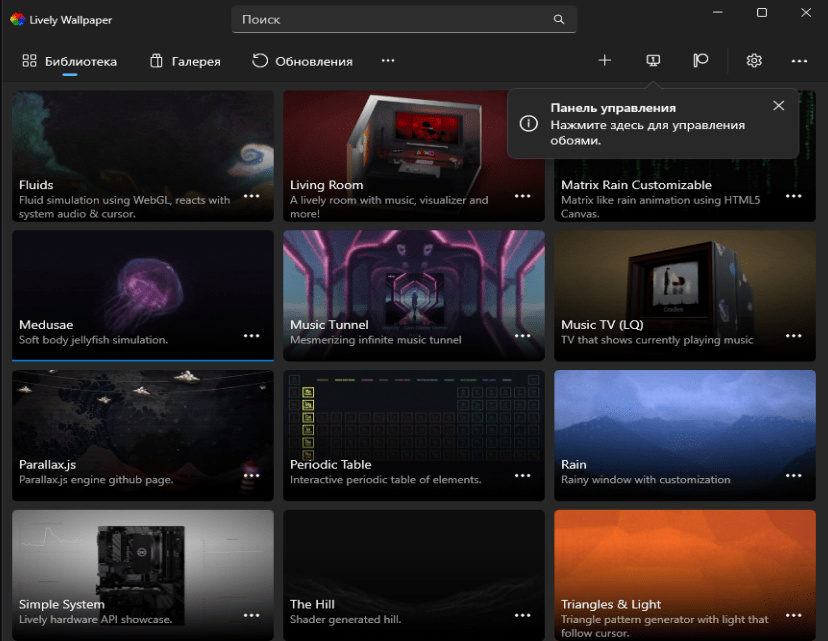Select the Living Room wallpaper card

point(413,156)
